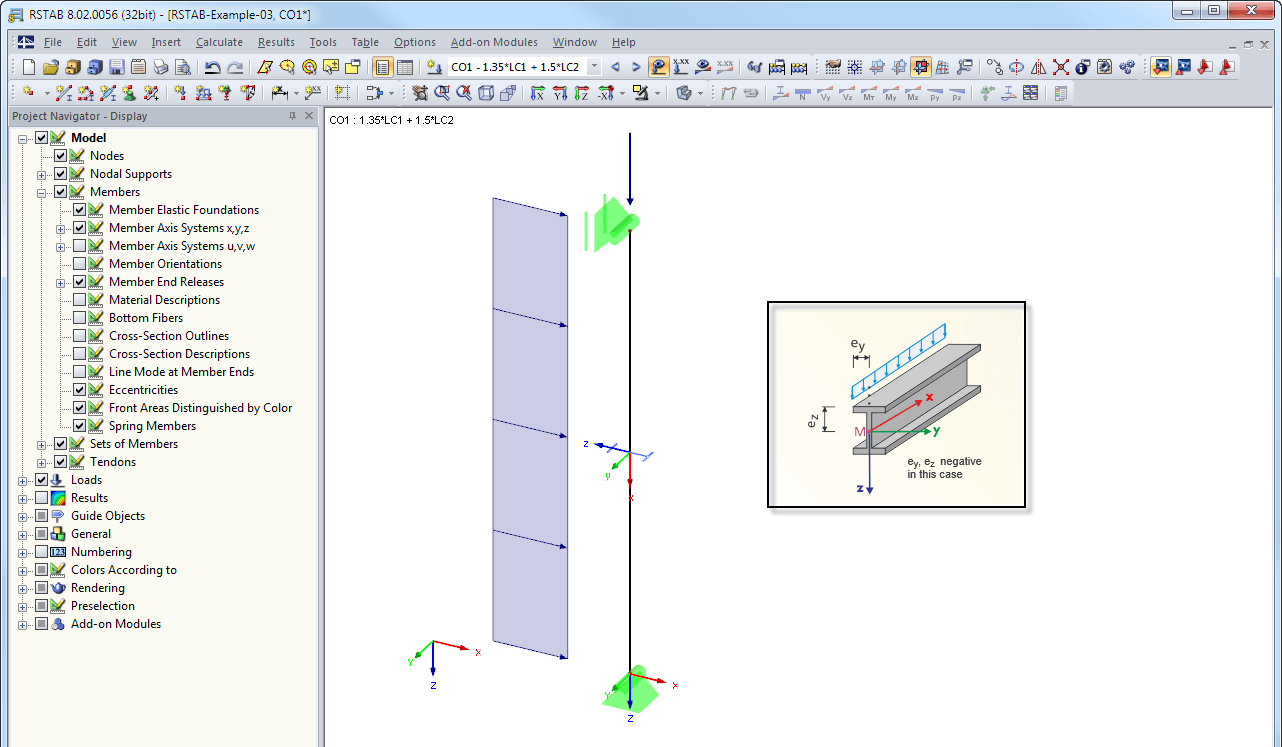Click the red X delete selection icon
The width and height of the screenshot is (1282, 747).
tap(1060, 67)
